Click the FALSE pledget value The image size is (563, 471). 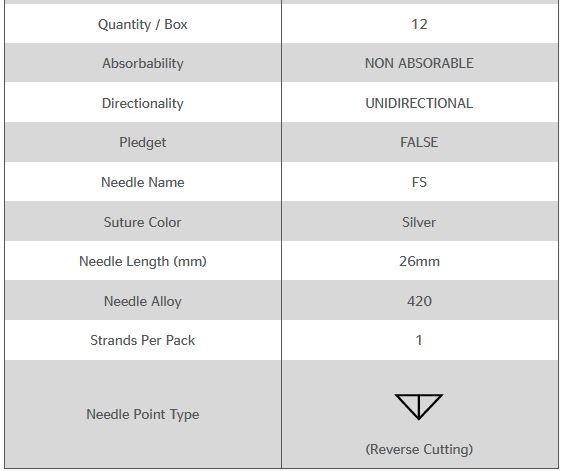[419, 142]
